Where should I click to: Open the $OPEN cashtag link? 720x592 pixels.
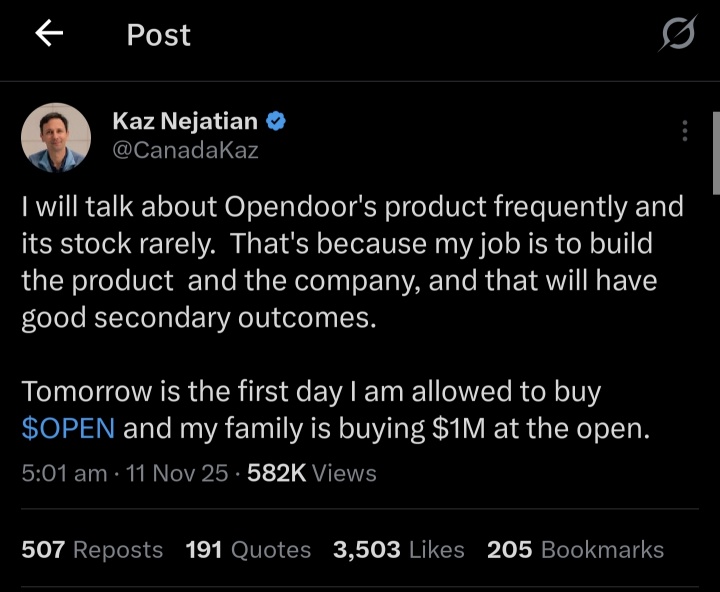68,428
